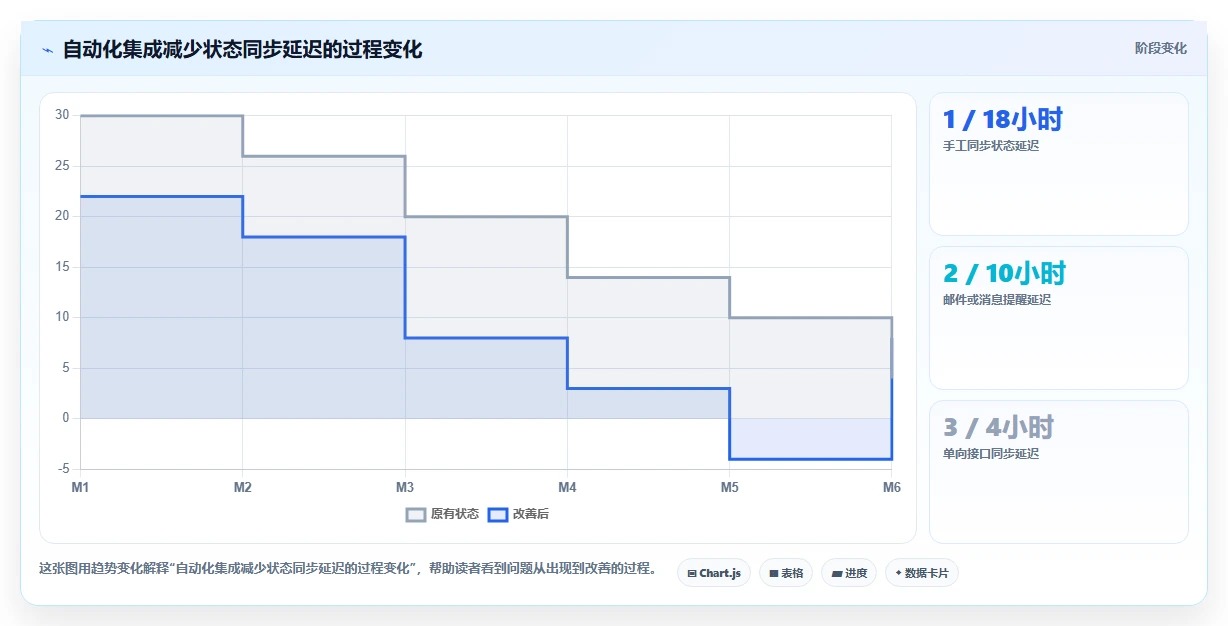The width and height of the screenshot is (1228, 626).
Task: Click the 进度 tag
Action: [849, 573]
